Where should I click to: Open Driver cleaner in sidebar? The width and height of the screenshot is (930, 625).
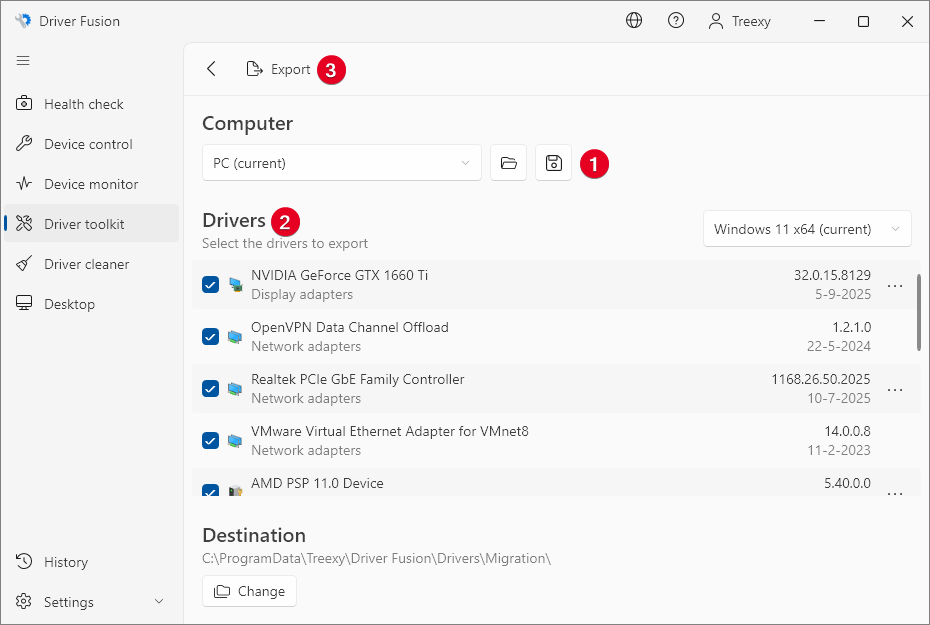(x=91, y=264)
